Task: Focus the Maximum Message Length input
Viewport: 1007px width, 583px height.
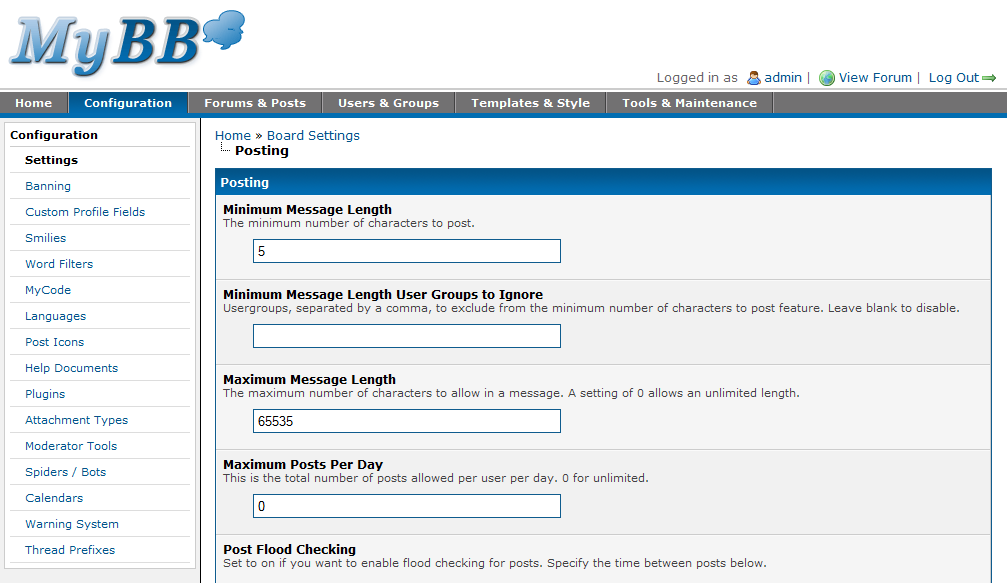Action: (406, 421)
